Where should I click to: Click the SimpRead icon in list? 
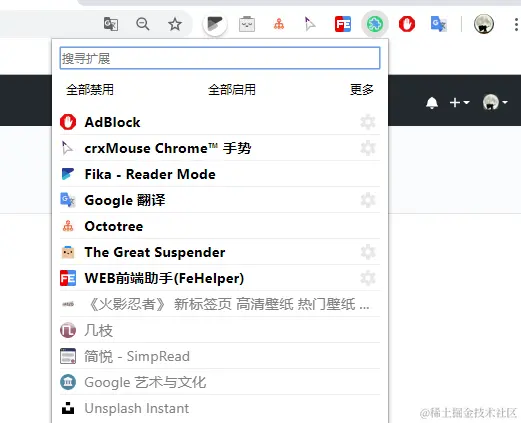tap(68, 356)
